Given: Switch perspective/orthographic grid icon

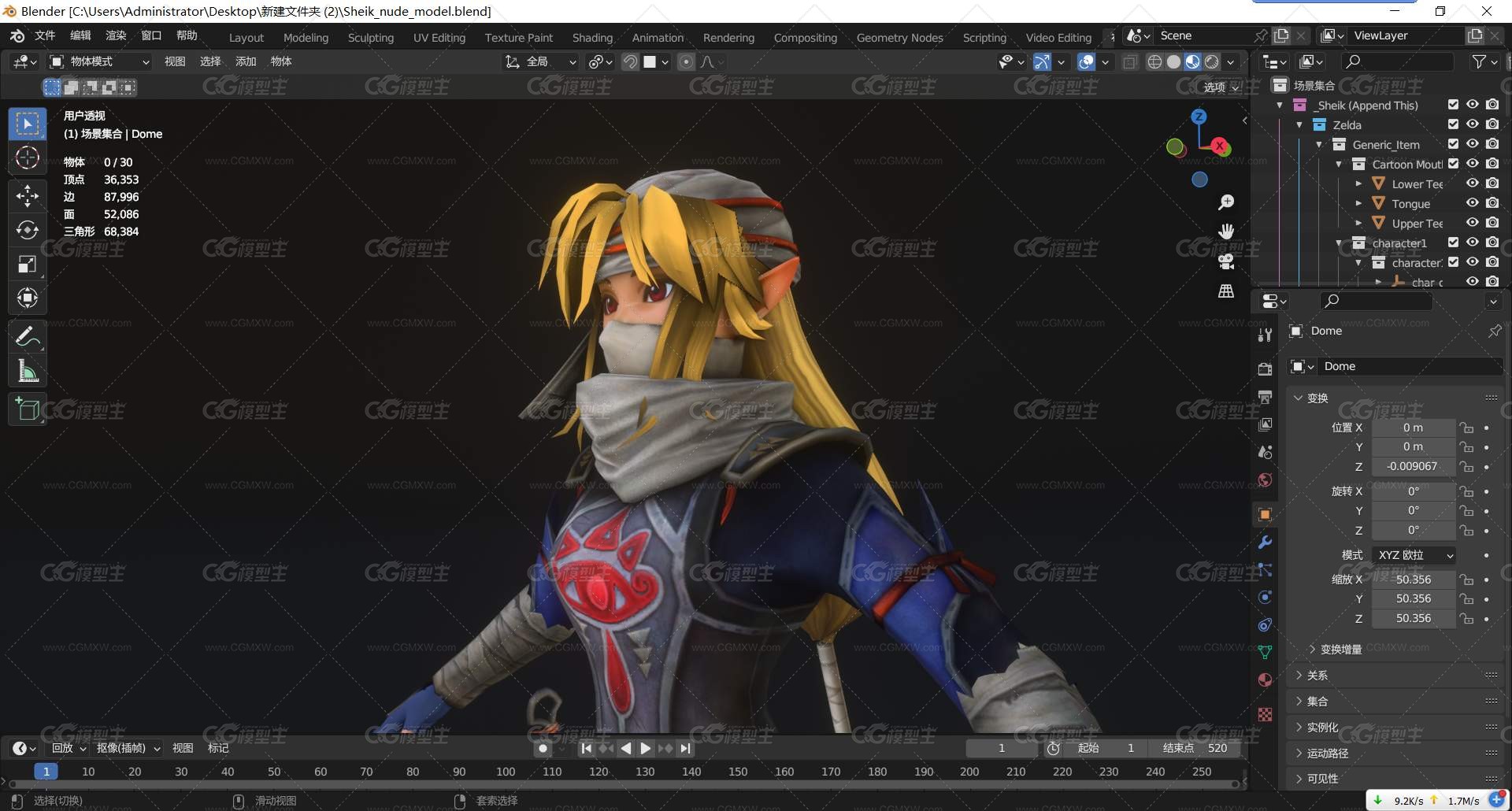Looking at the screenshot, I should [1226, 291].
